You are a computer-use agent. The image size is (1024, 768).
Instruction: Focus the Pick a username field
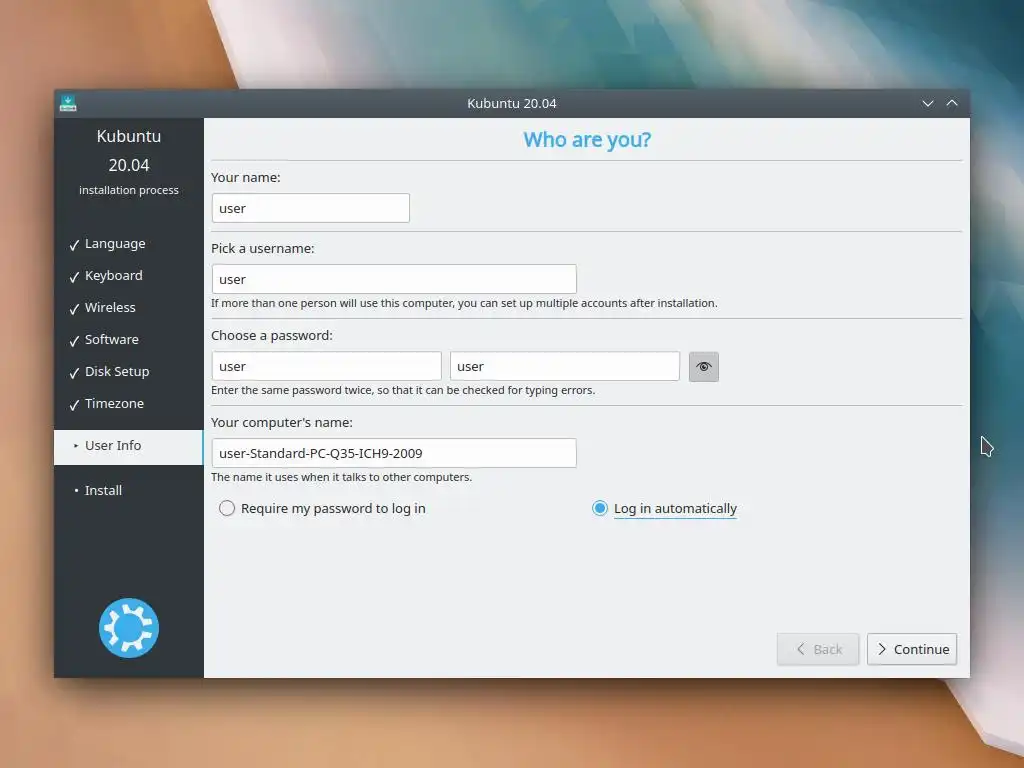tap(394, 279)
